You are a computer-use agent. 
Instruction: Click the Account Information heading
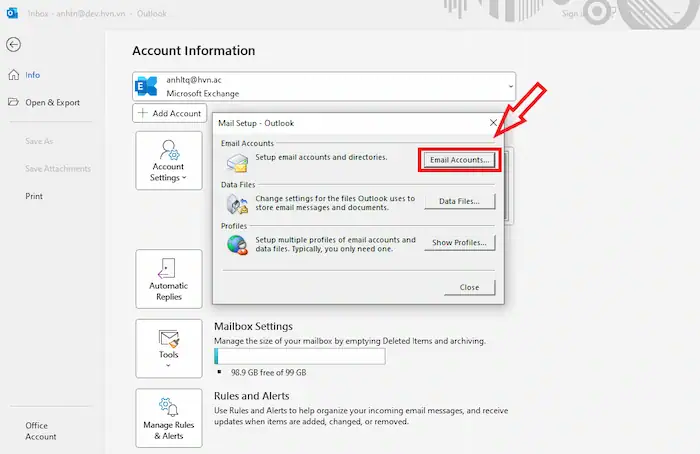tap(194, 51)
